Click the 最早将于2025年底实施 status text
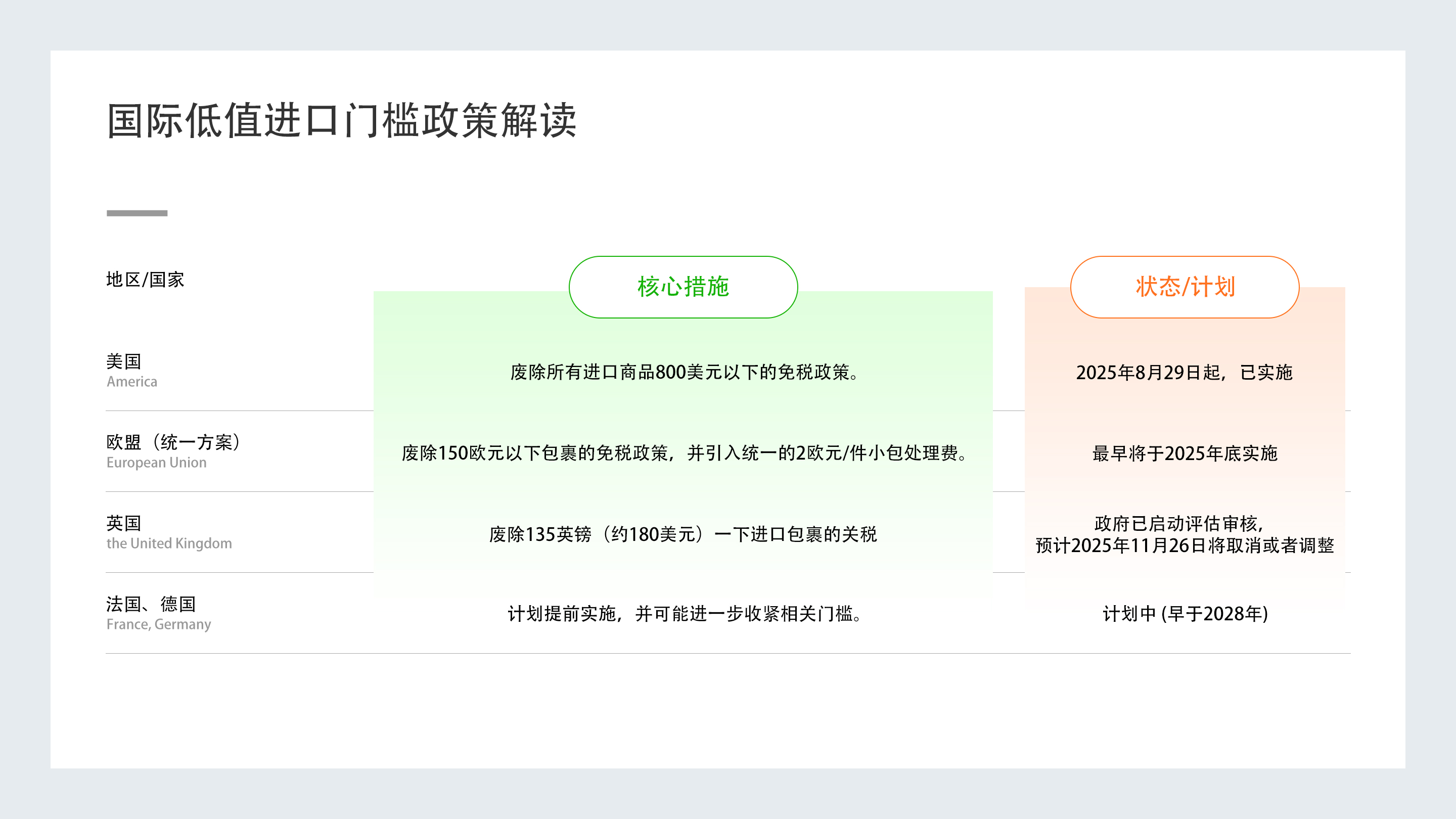This screenshot has height=819, width=1456. (1184, 453)
